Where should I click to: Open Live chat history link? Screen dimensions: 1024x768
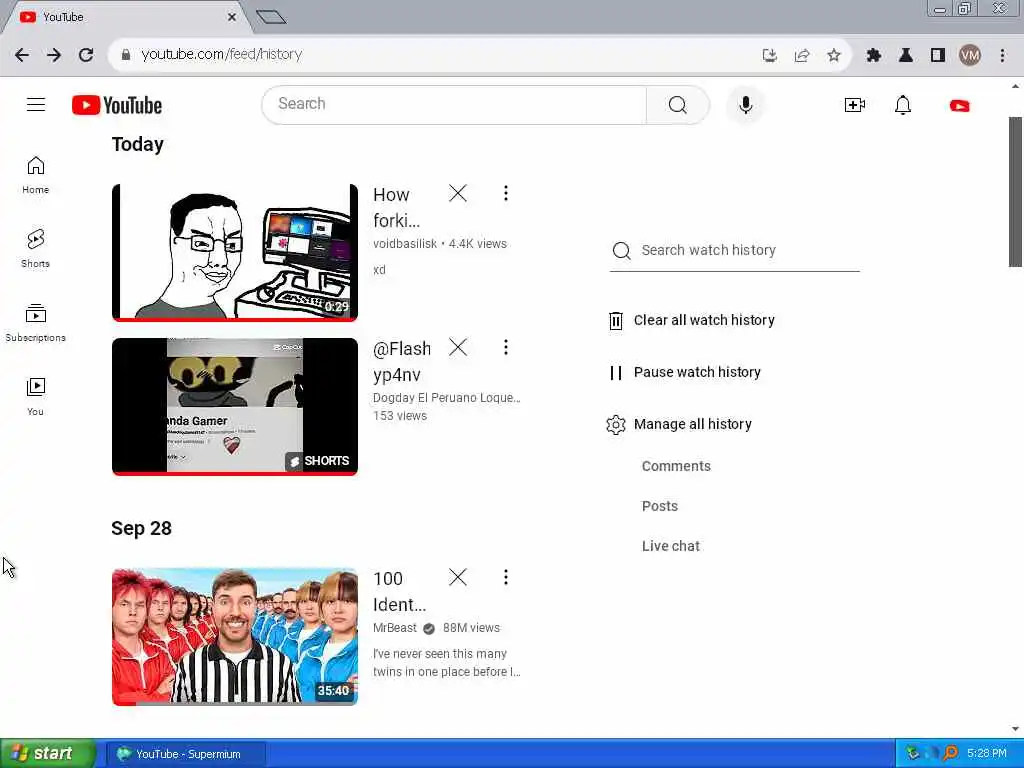point(671,546)
